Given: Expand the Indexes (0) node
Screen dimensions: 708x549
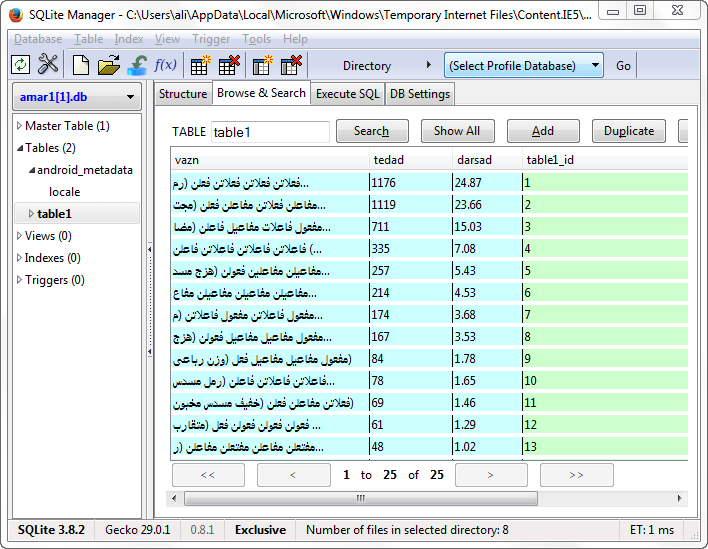Looking at the screenshot, I should click(19, 258).
